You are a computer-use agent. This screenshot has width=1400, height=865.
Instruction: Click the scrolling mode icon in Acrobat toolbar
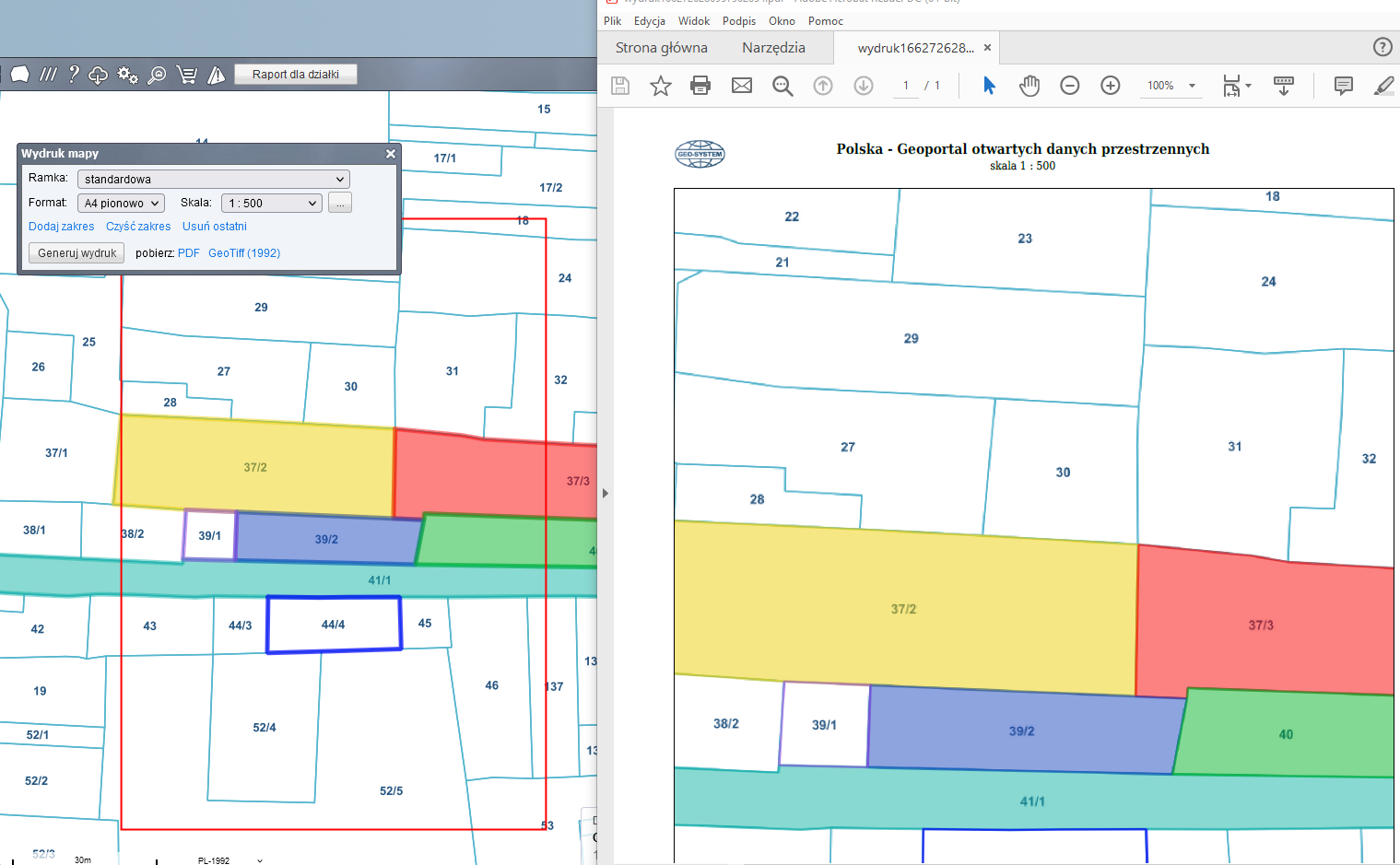click(1284, 86)
